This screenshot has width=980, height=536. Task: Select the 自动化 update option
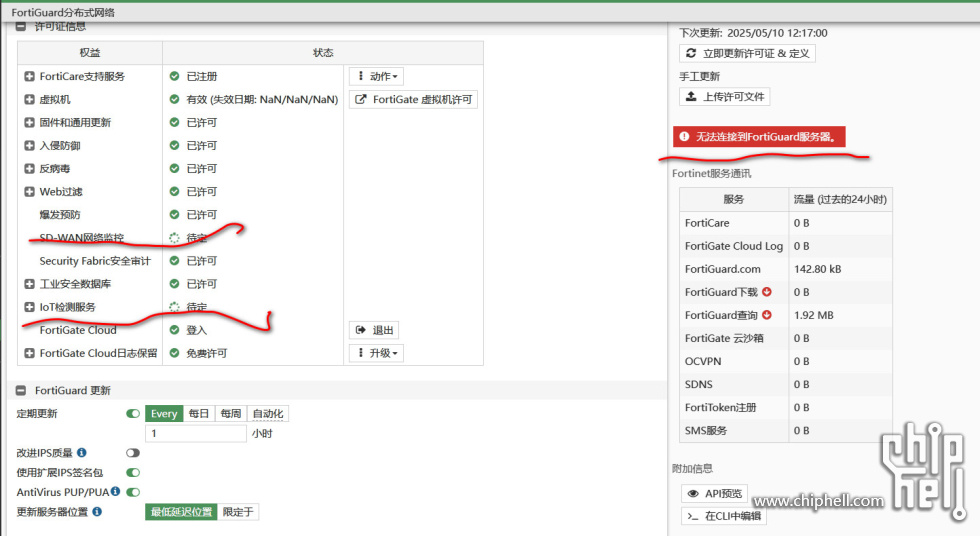pos(268,414)
